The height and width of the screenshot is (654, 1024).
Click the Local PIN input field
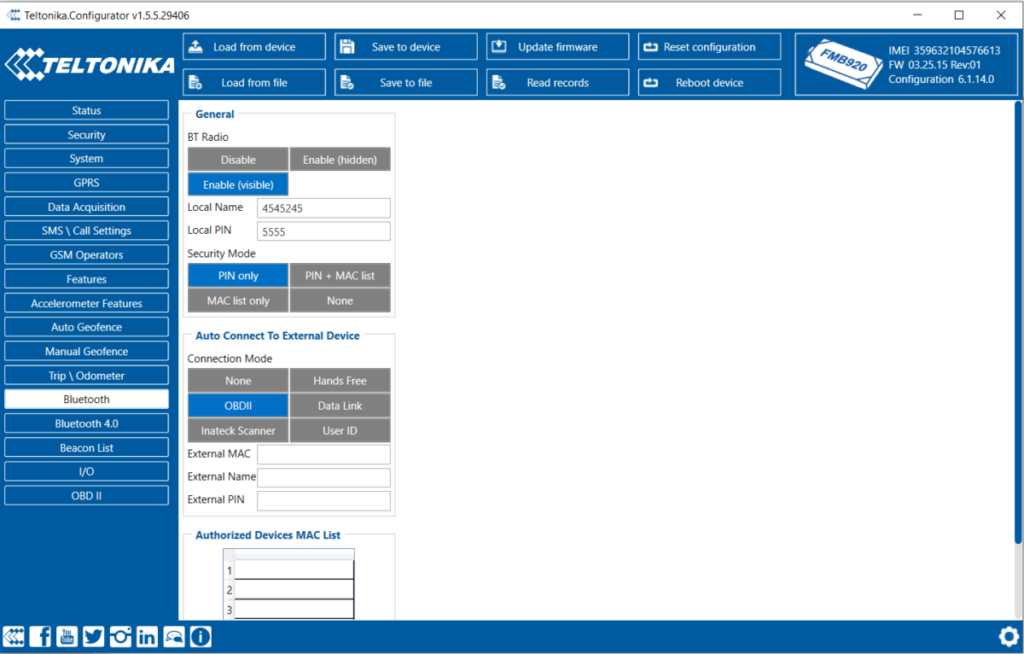(x=324, y=231)
